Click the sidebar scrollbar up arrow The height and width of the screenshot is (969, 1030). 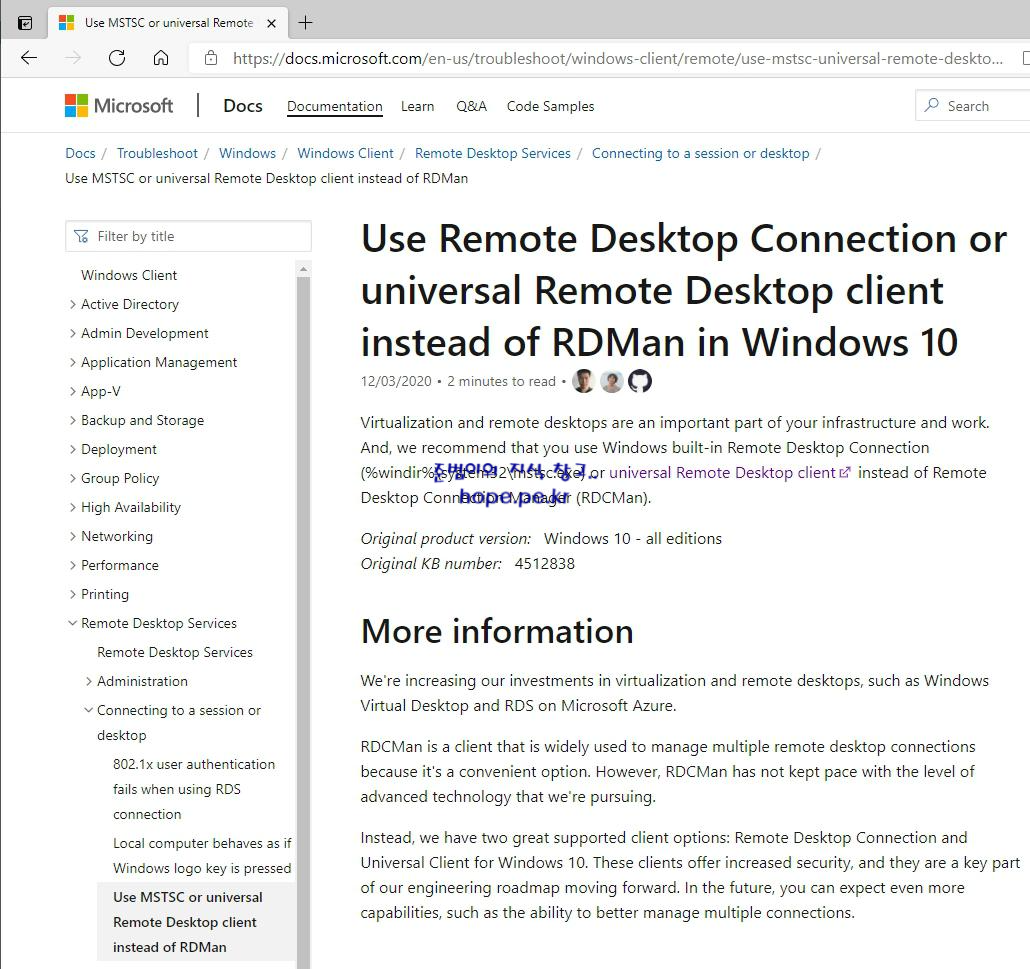[x=303, y=269]
